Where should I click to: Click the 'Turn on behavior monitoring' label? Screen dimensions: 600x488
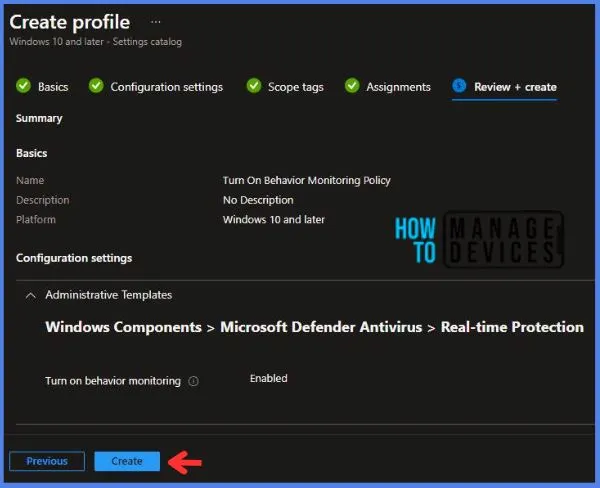(x=113, y=381)
